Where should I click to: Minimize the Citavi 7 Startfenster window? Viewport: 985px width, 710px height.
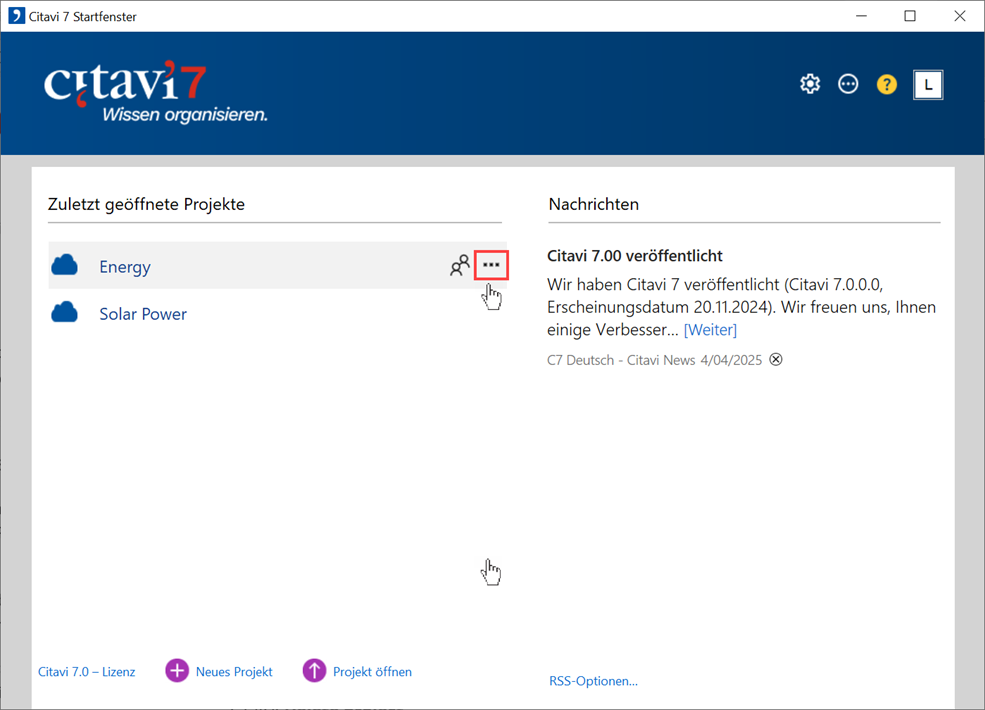(861, 16)
